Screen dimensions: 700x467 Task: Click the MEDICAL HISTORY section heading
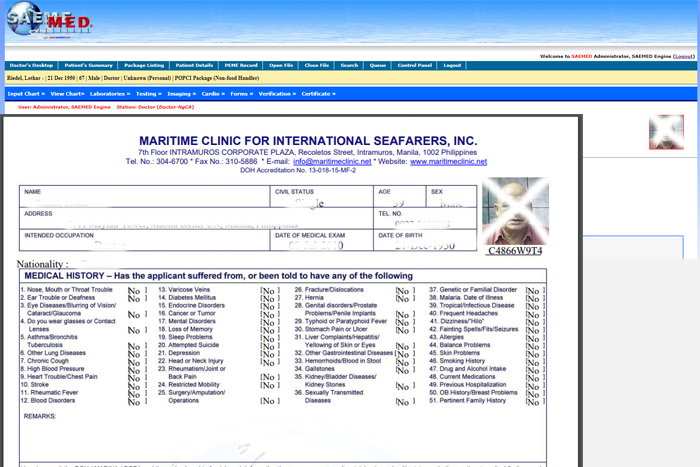pyautogui.click(x=219, y=276)
